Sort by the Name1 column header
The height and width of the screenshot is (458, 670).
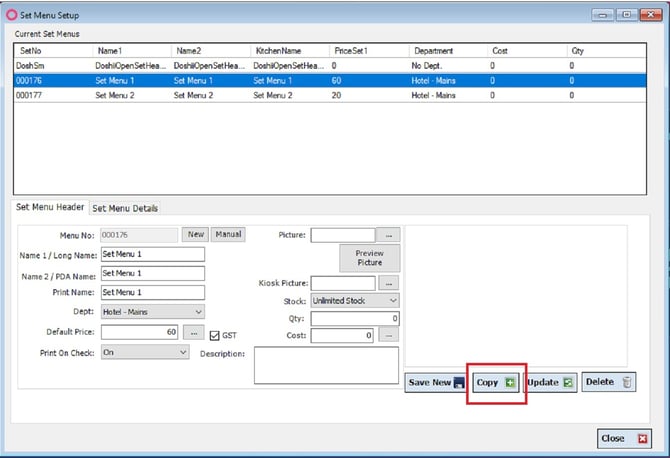coord(132,51)
